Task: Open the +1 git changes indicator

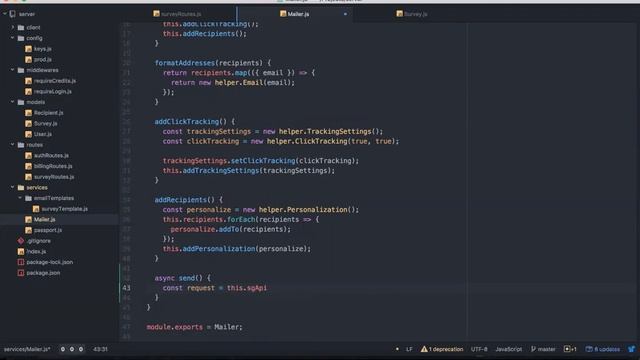Action: (570, 349)
